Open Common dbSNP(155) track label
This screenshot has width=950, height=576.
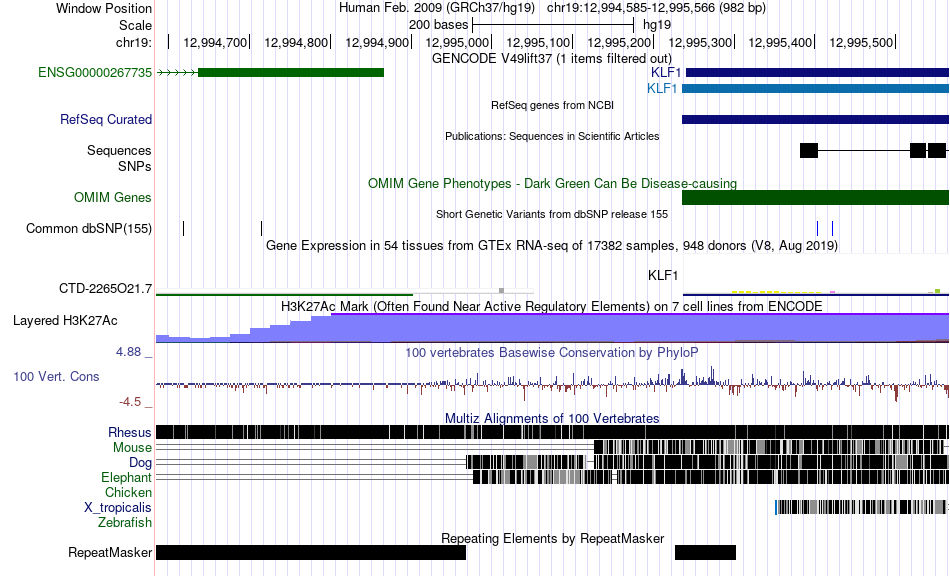tap(89, 228)
